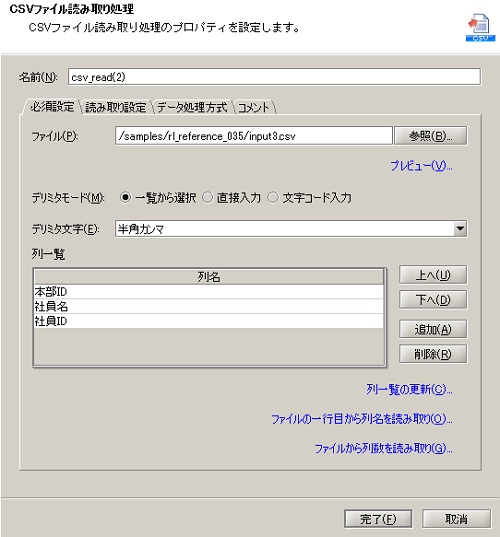
Task: Click the CSV file icon in header
Action: point(480,27)
